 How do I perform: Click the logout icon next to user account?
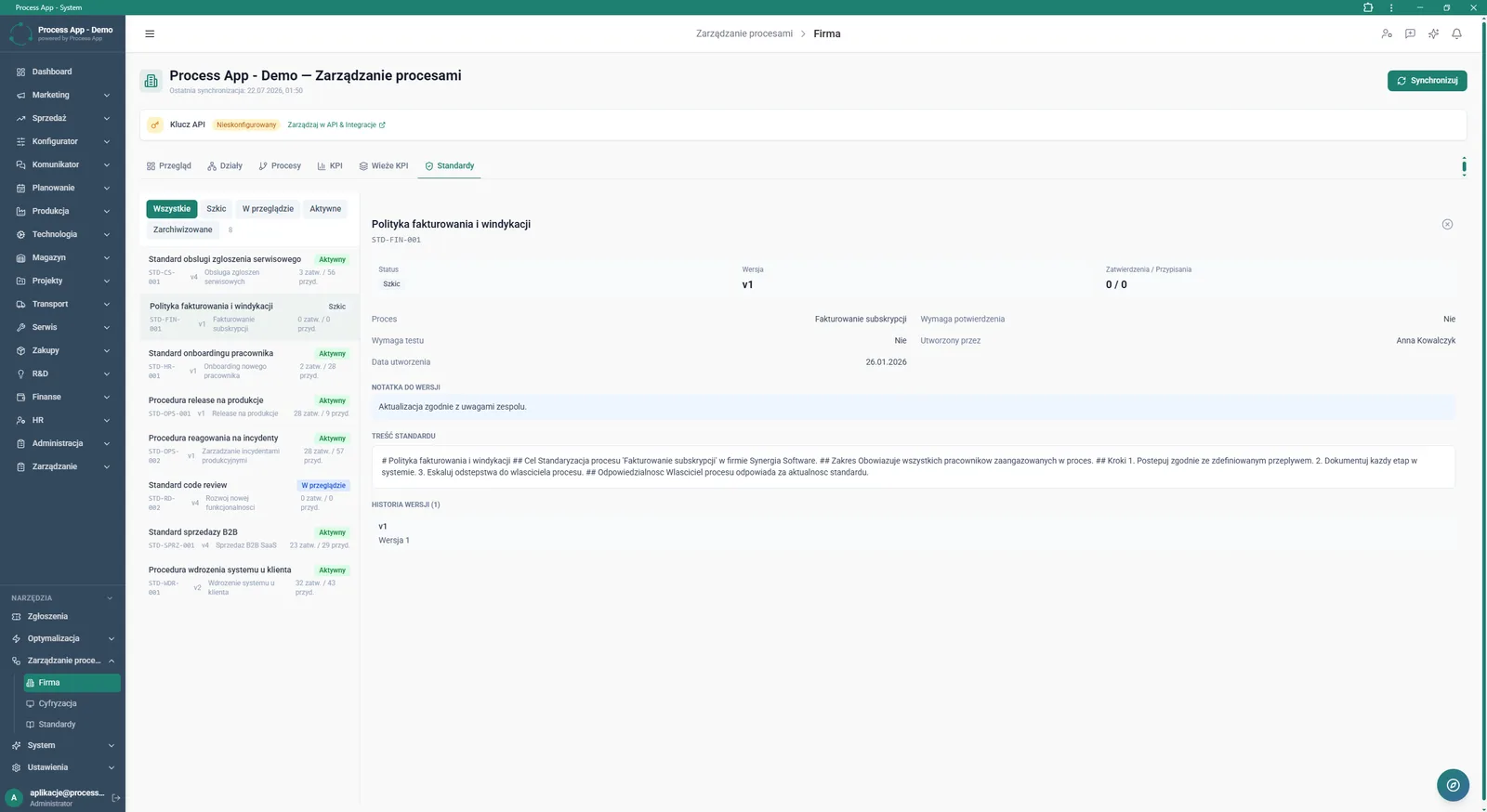pos(116,797)
